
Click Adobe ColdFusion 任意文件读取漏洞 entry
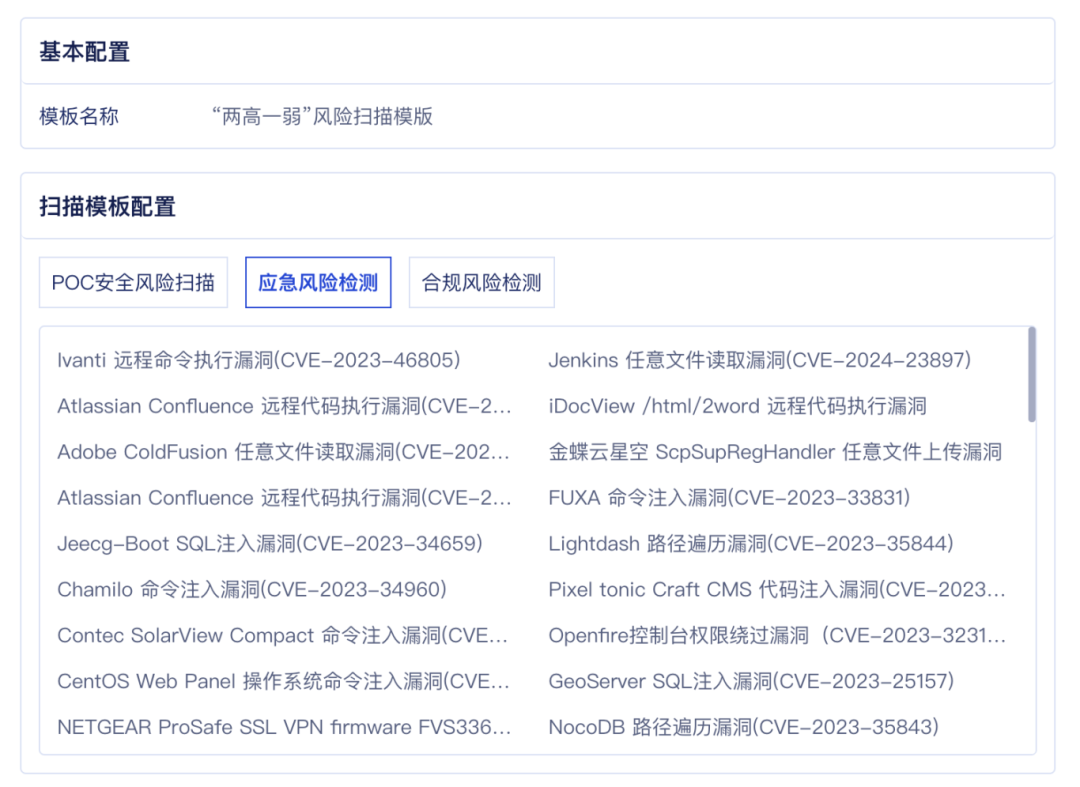tap(284, 452)
